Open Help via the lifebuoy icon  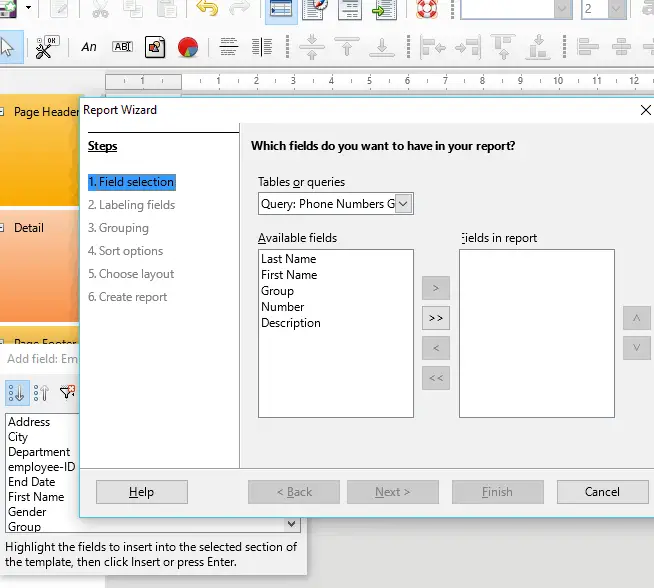427,8
